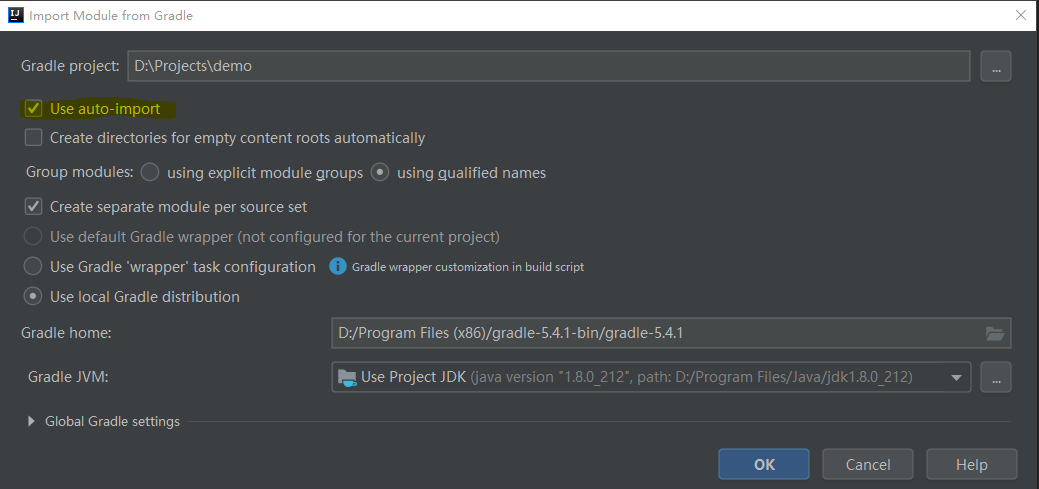Screen dimensions: 1039x489
Task: Choose Use Gradle 'wrapper' task configuration
Action: (x=32, y=266)
